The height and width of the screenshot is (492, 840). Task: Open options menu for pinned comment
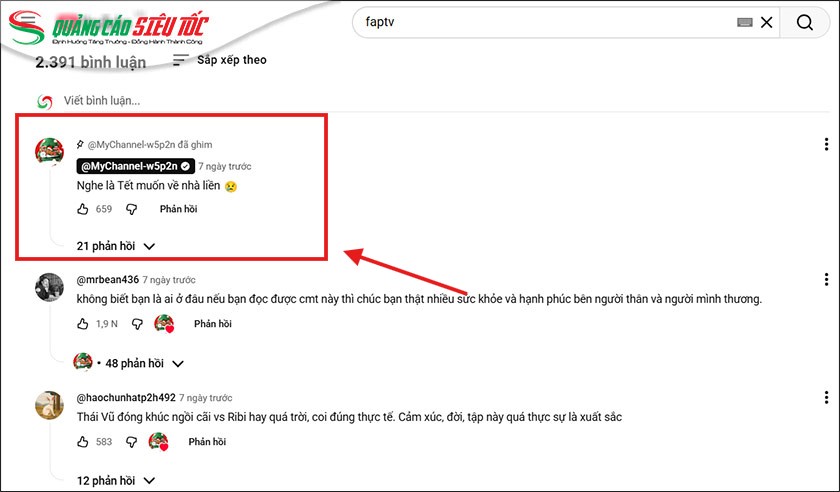pos(826,145)
